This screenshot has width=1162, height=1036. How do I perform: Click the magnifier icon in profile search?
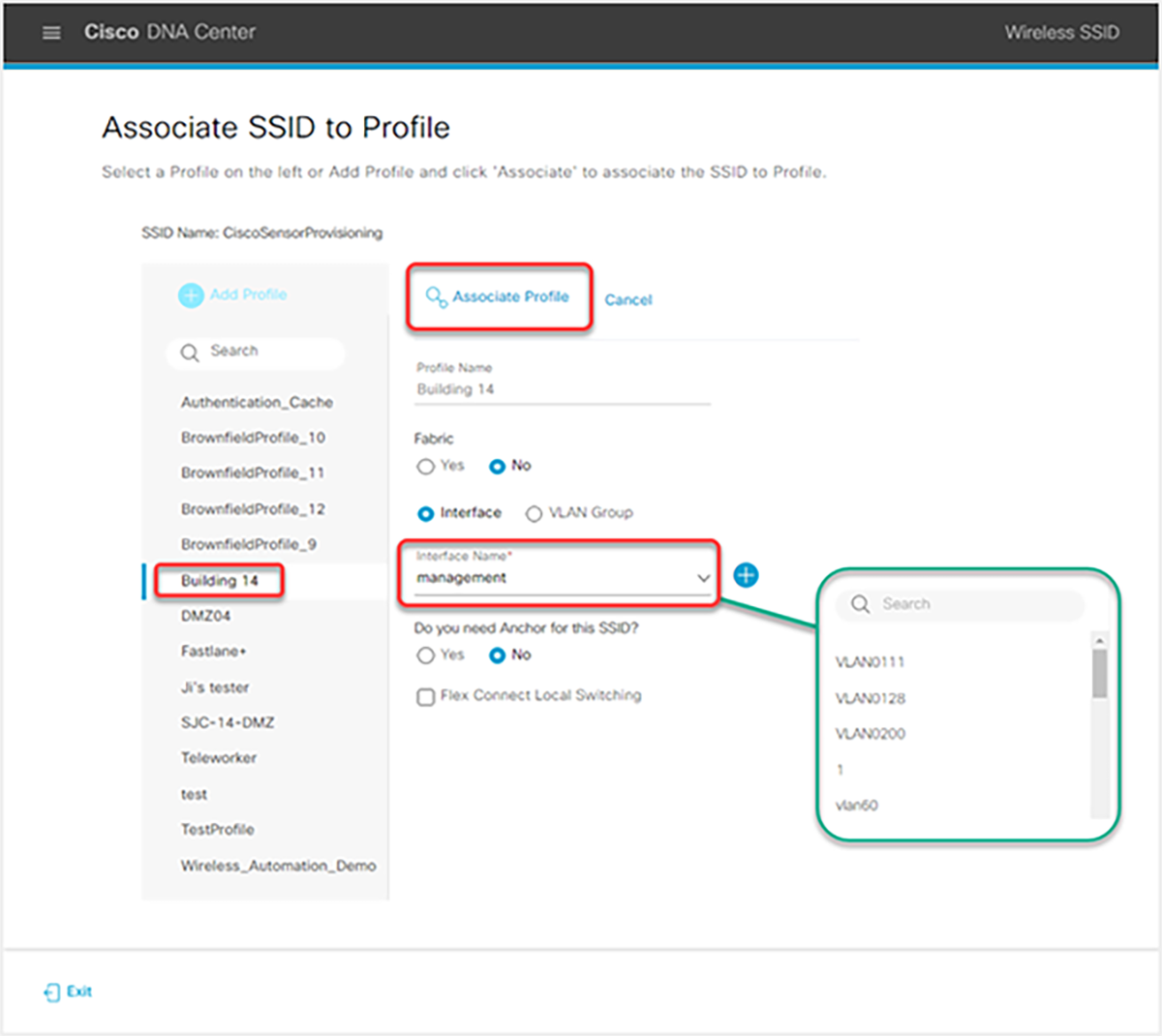coord(190,352)
